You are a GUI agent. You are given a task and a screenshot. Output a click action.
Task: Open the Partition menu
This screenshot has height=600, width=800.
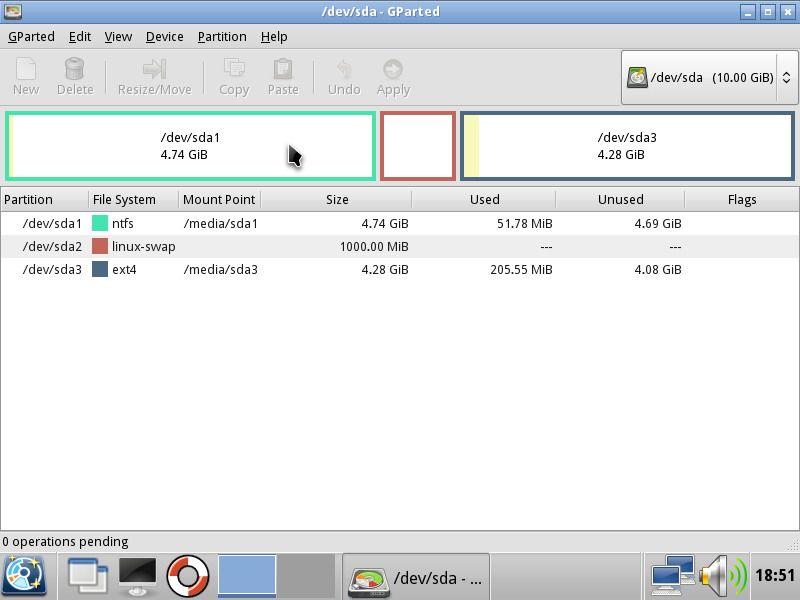222,37
